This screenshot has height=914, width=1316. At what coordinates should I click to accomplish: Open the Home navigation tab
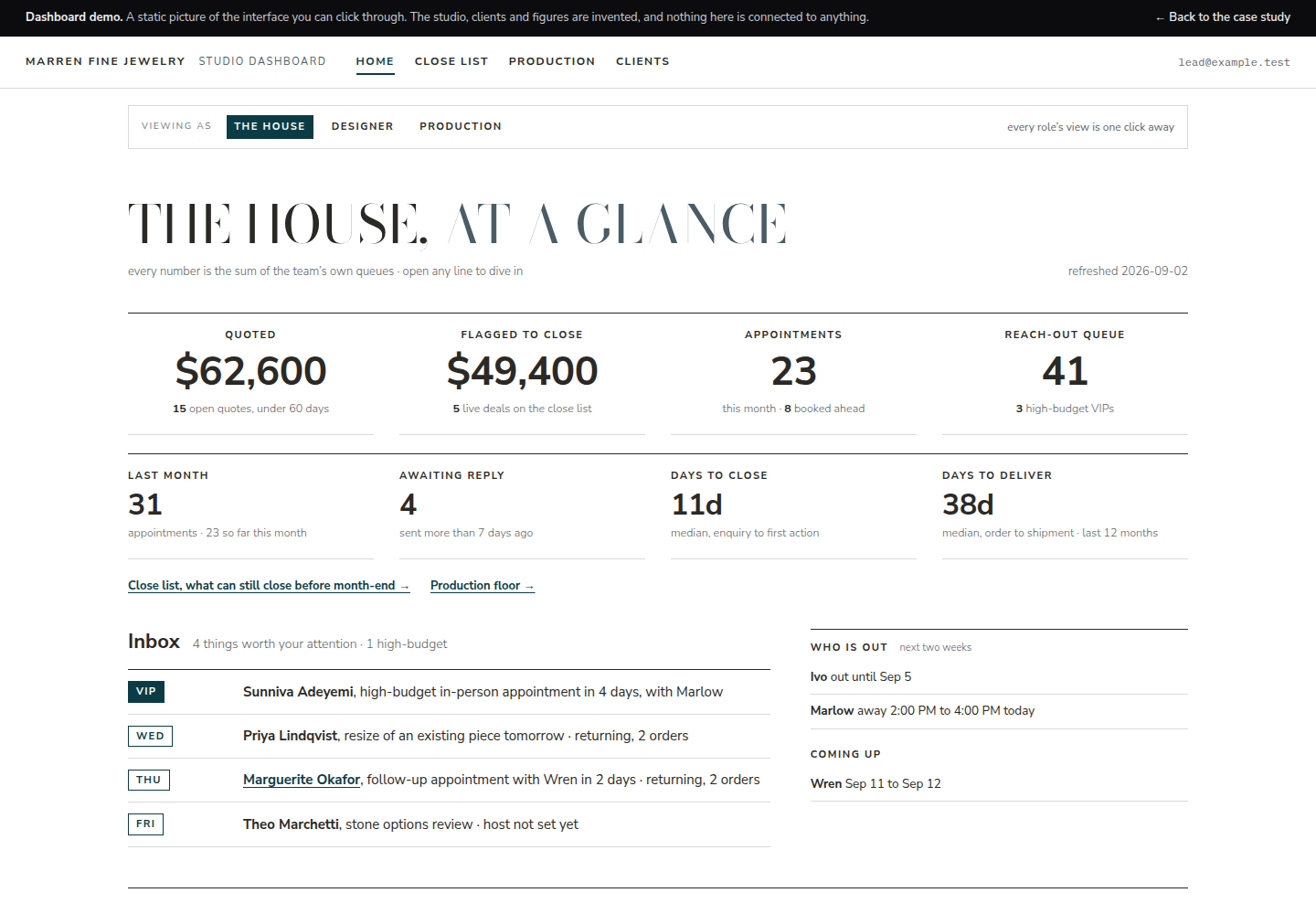(x=375, y=61)
